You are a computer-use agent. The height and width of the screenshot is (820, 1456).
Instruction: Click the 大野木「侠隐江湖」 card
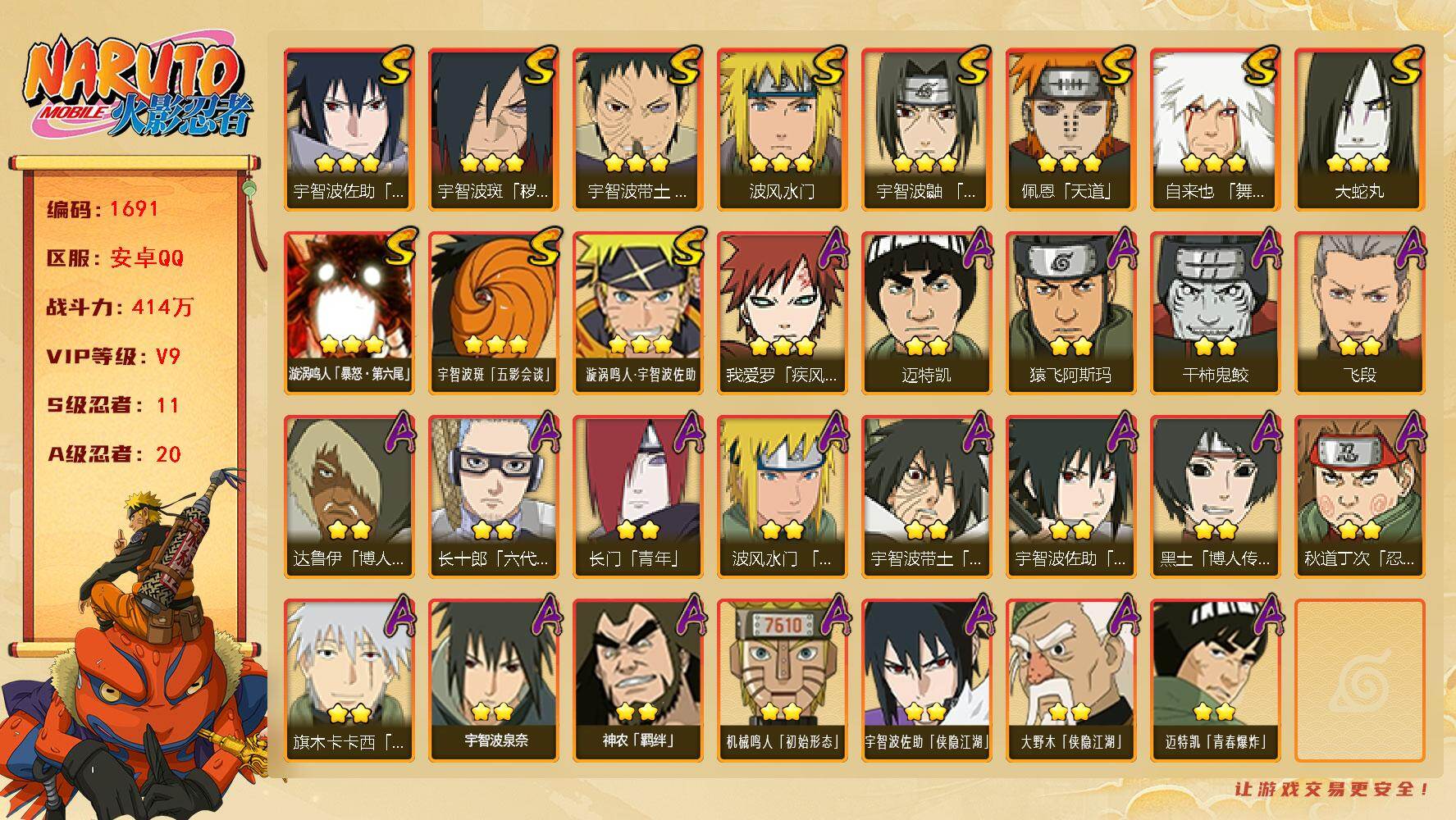pos(1070,680)
